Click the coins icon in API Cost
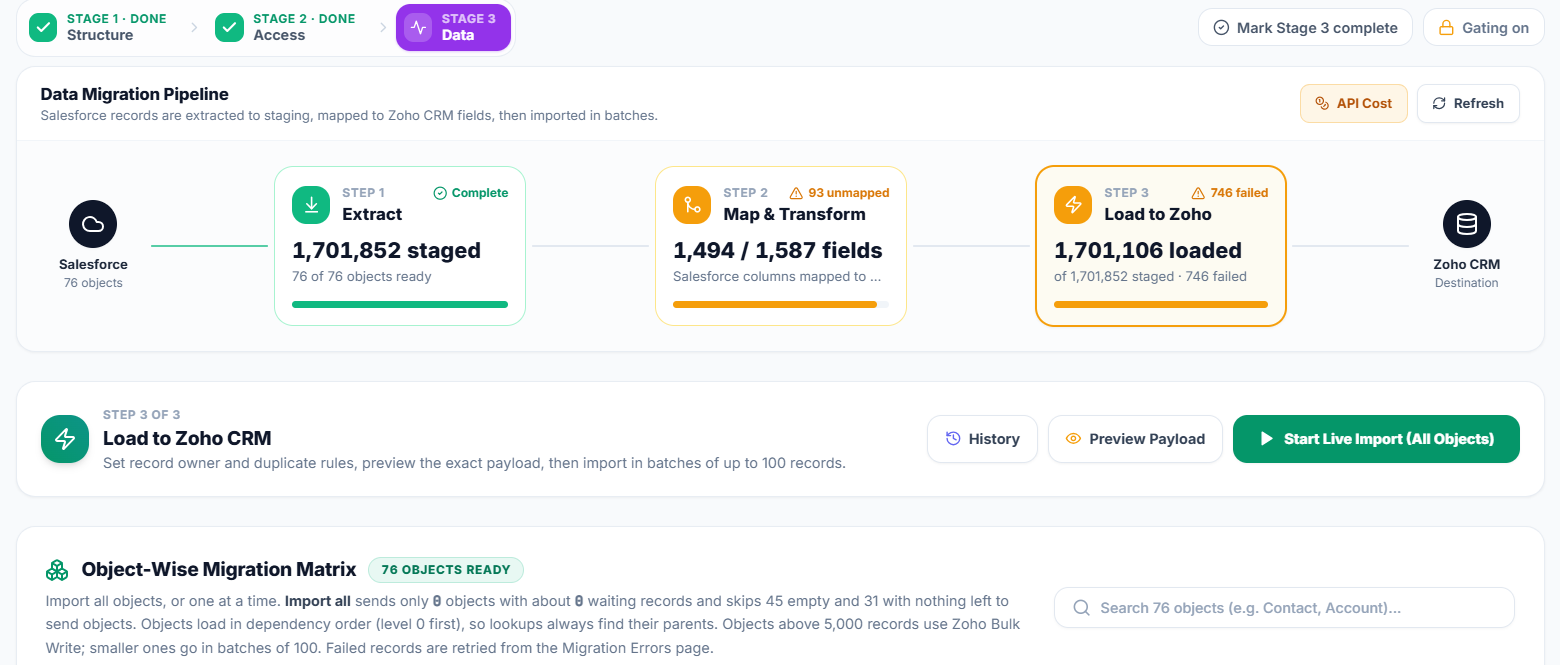This screenshot has height=665, width=1560. pos(1322,103)
